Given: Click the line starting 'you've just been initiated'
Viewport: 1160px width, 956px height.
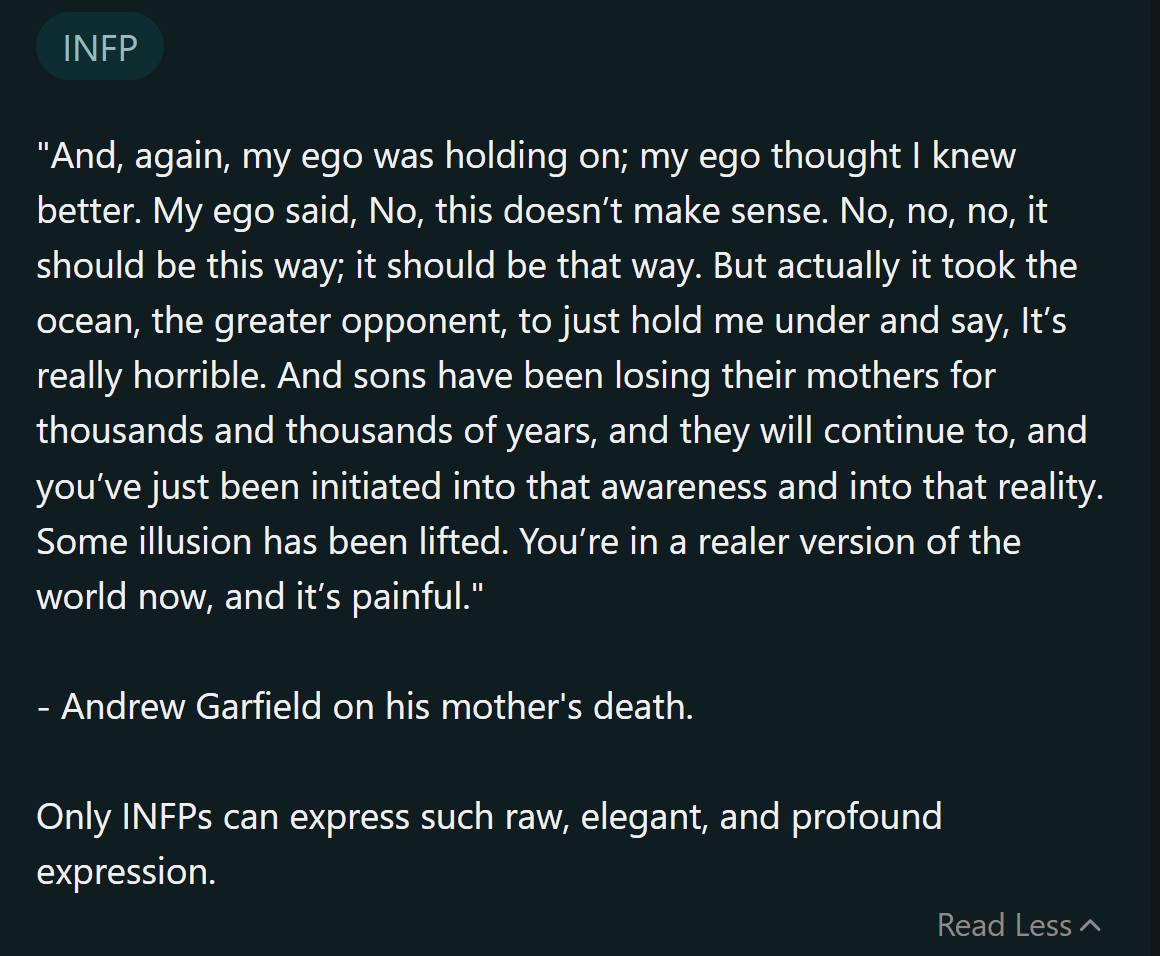Looking at the screenshot, I should tap(570, 487).
